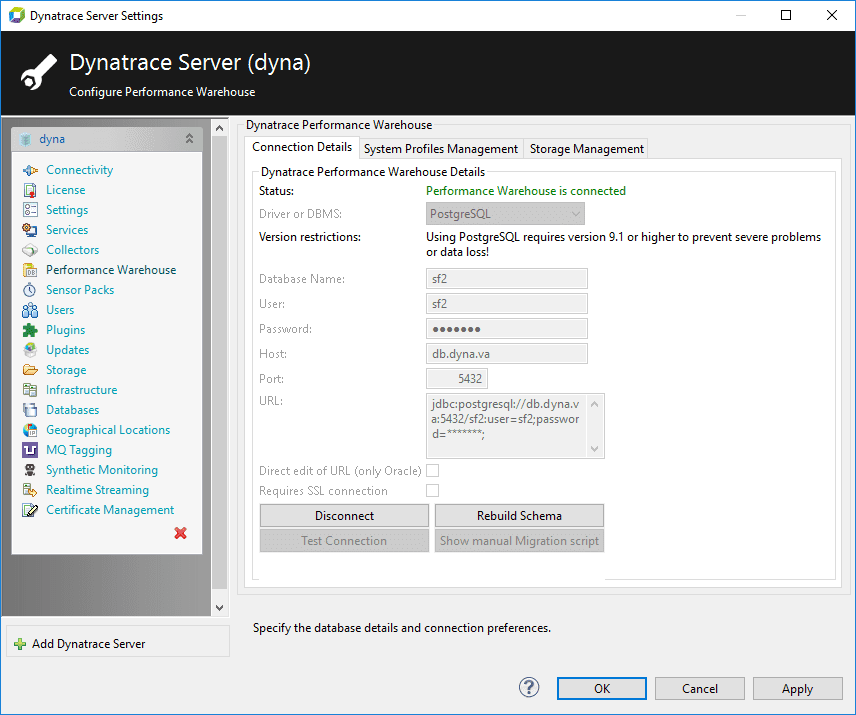Click the License icon
Screen dimensions: 856x715
pos(30,190)
